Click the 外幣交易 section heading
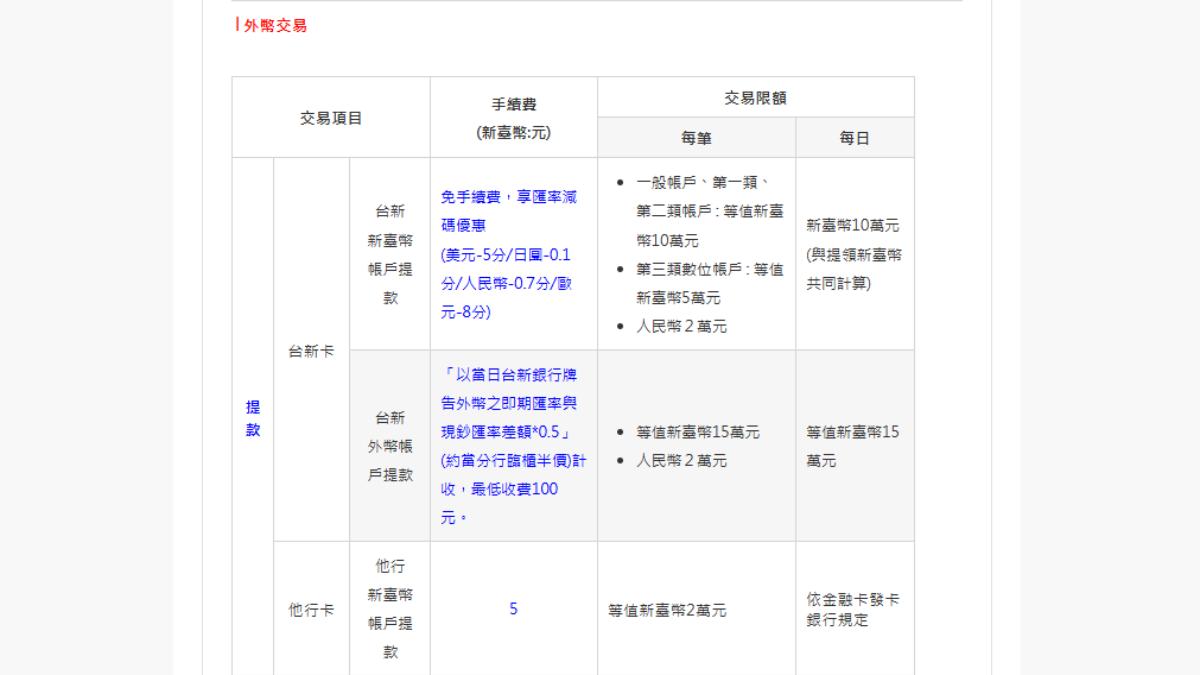This screenshot has height=675, width=1200. [275, 26]
